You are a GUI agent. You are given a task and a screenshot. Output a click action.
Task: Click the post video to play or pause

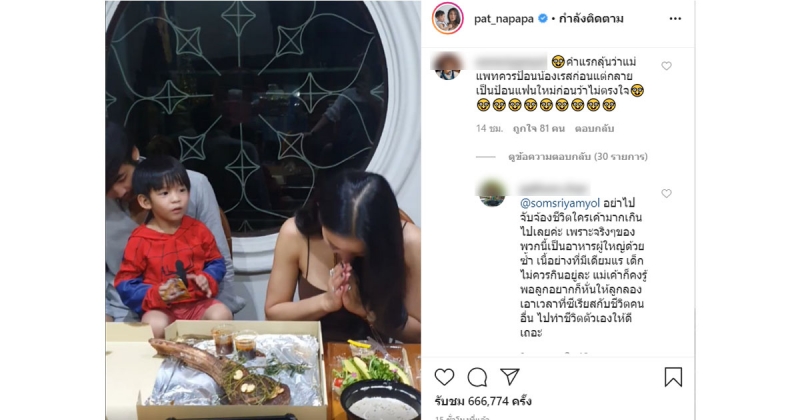[263, 210]
